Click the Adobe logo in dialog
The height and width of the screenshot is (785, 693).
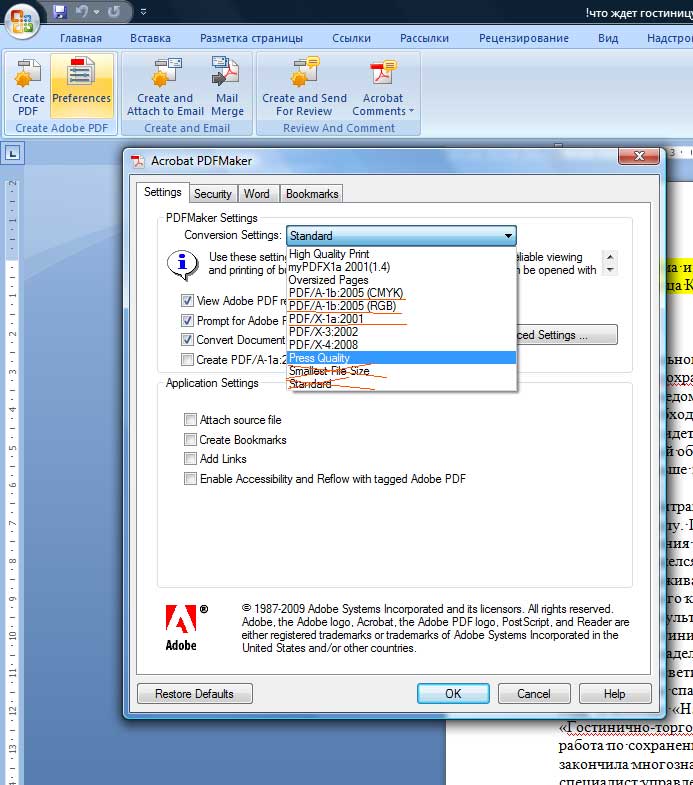pyautogui.click(x=181, y=628)
